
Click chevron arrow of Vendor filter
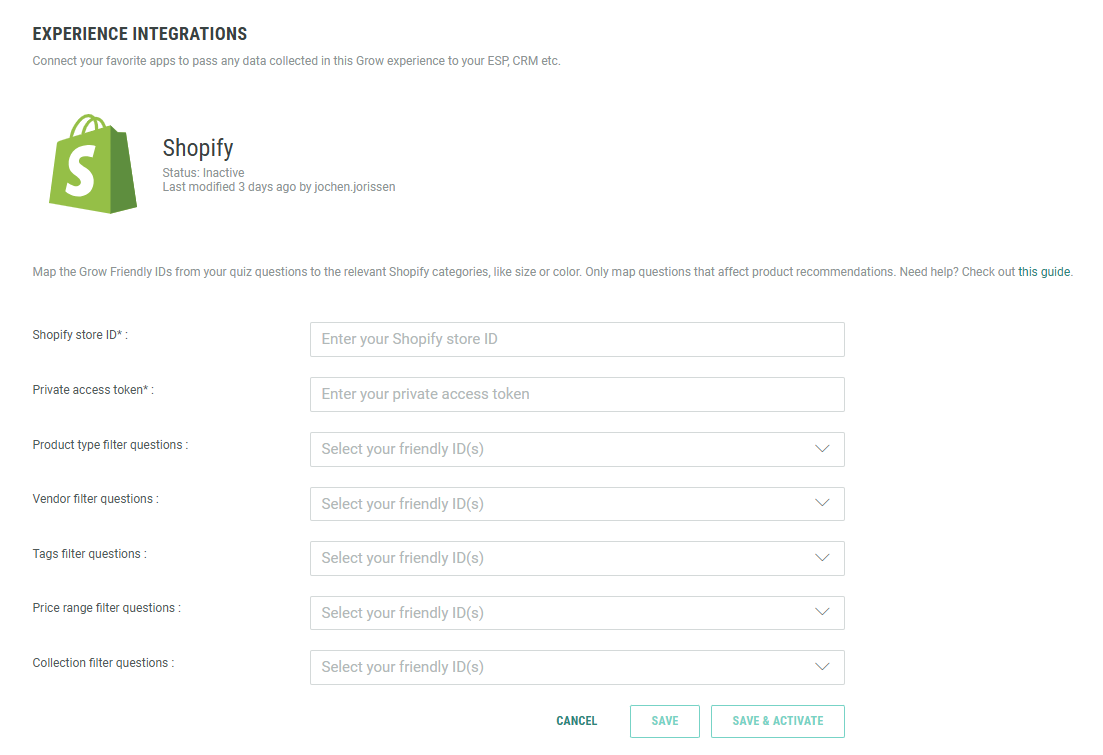[x=822, y=504]
